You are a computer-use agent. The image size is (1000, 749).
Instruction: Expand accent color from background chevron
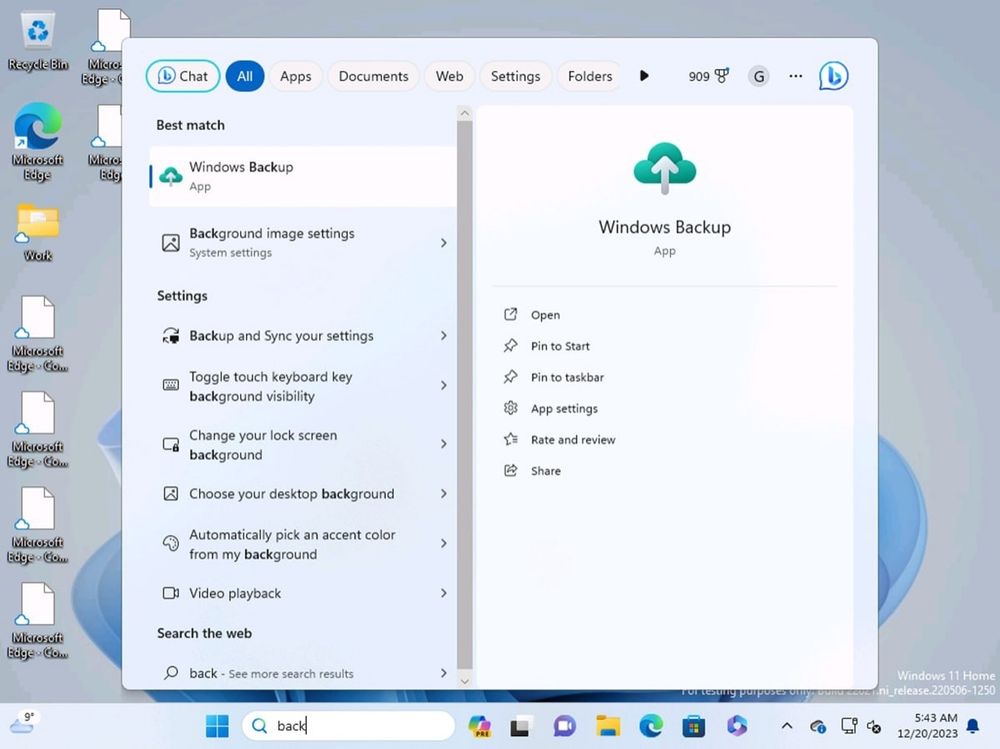click(443, 544)
